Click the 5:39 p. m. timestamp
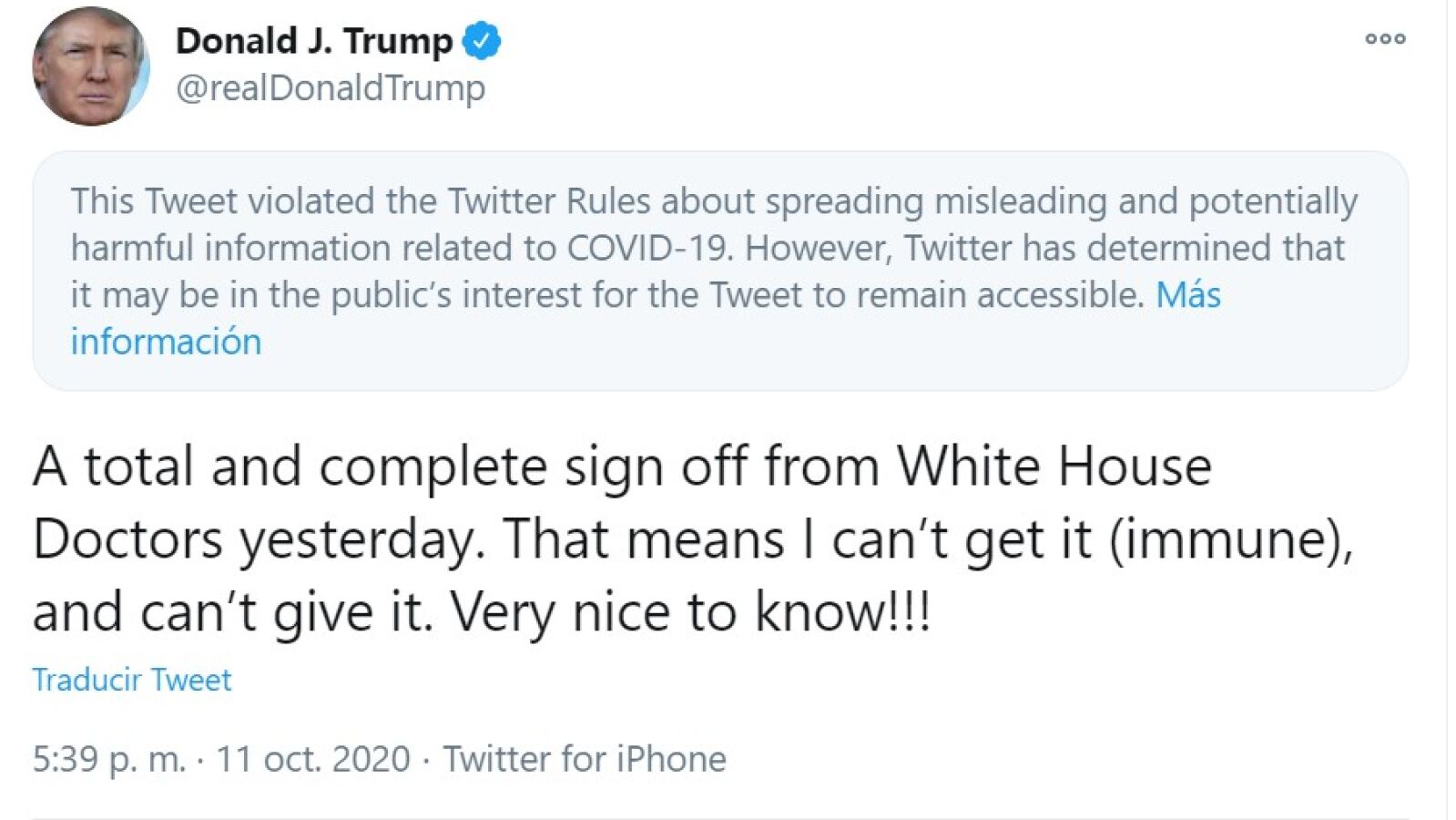Image resolution: width=1456 pixels, height=820 pixels. point(108,759)
